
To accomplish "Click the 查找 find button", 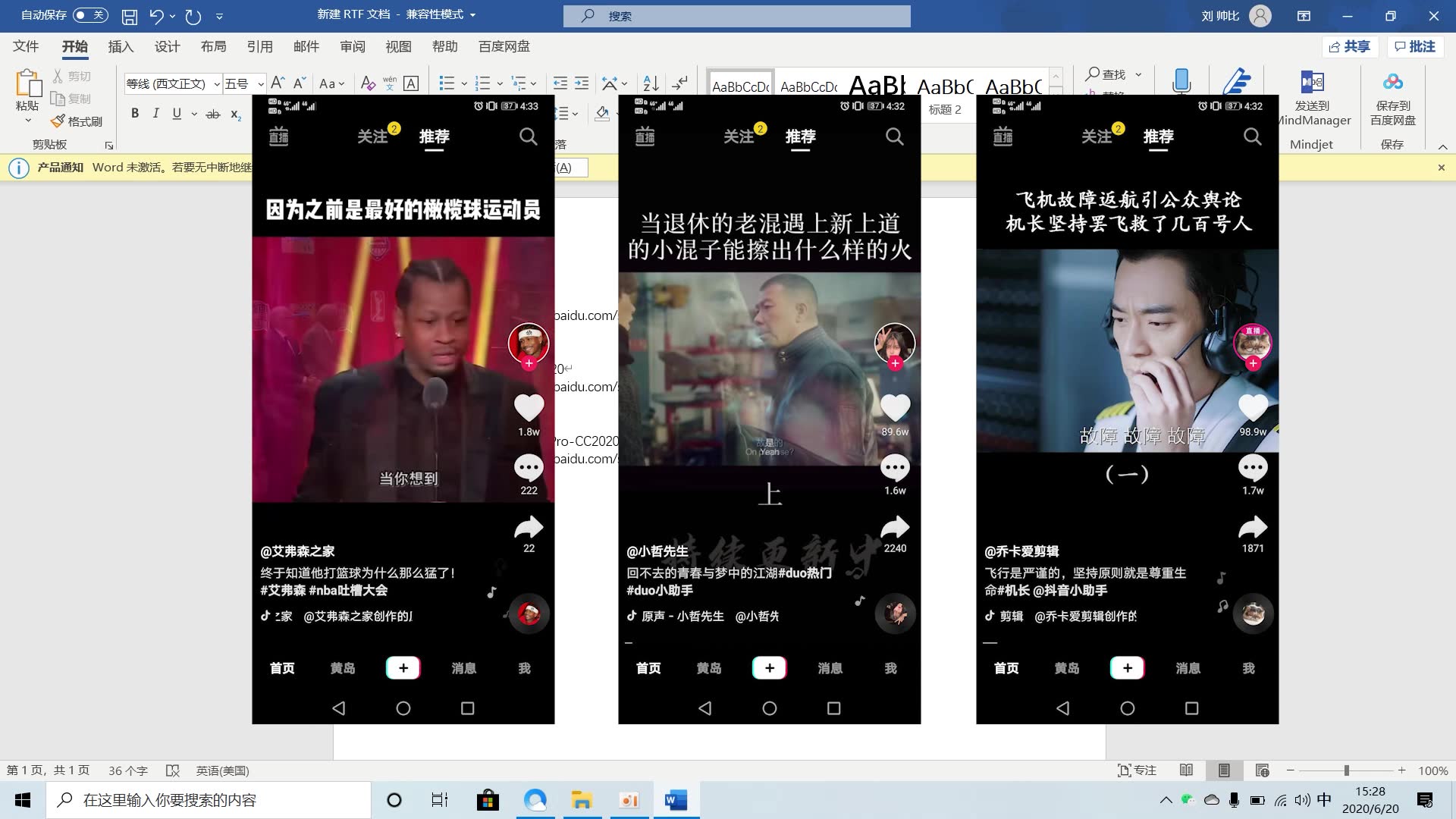I will click(x=1106, y=74).
